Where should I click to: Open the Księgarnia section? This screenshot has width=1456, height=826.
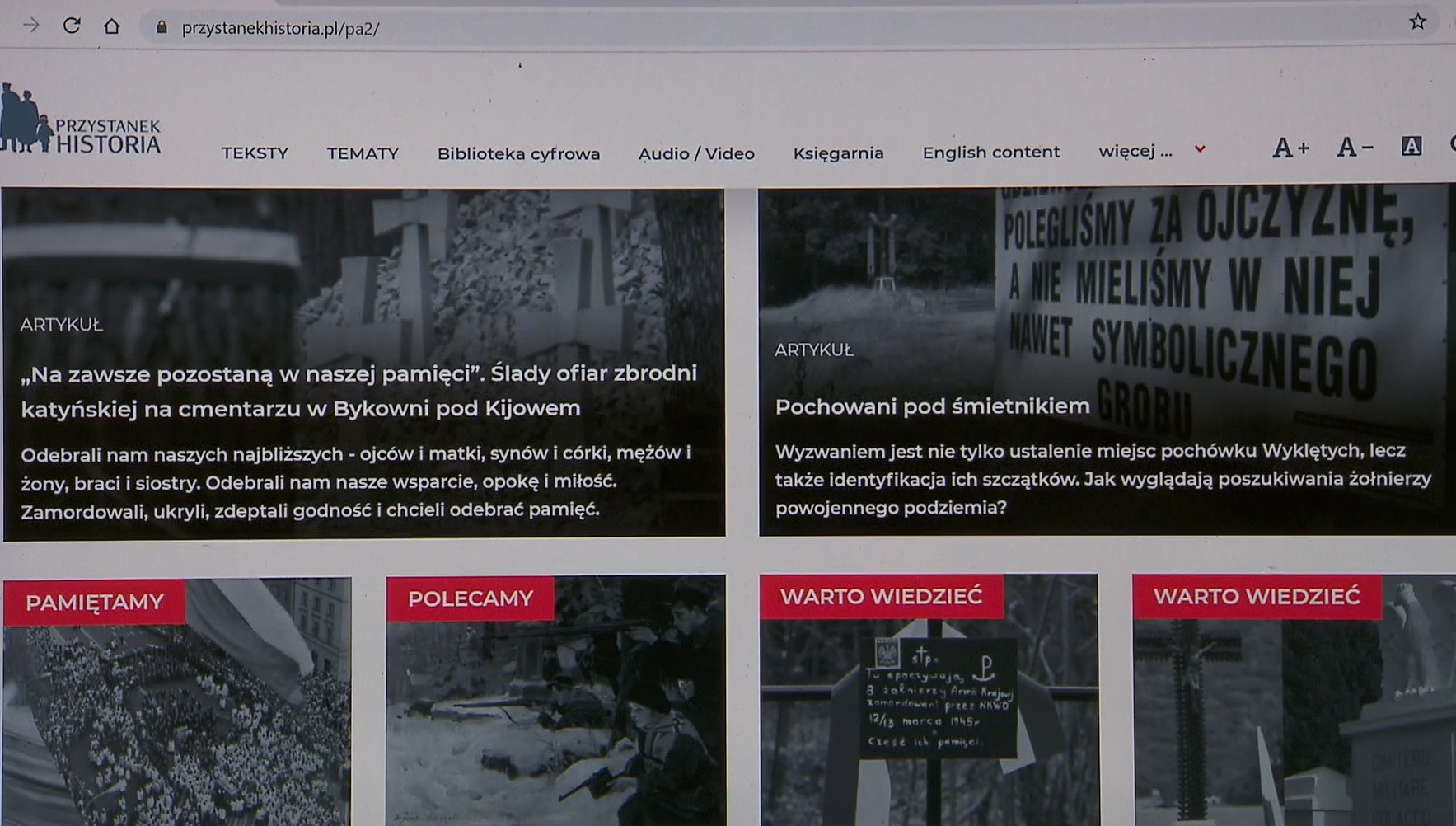click(x=838, y=153)
